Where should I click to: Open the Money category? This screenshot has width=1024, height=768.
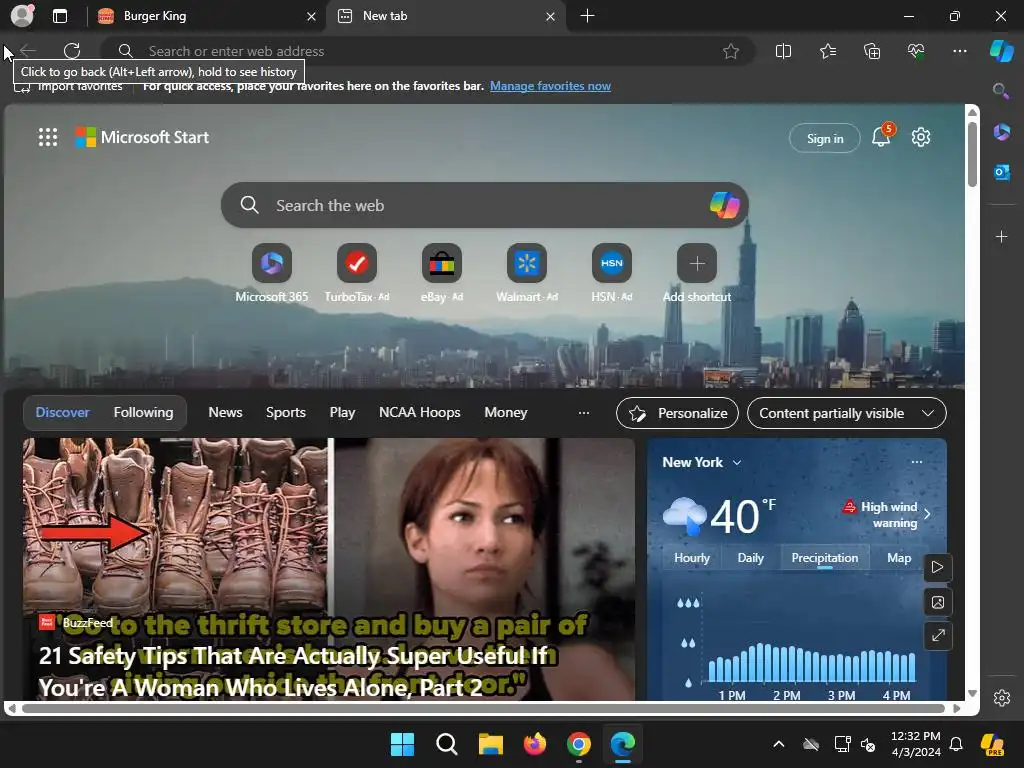(505, 413)
